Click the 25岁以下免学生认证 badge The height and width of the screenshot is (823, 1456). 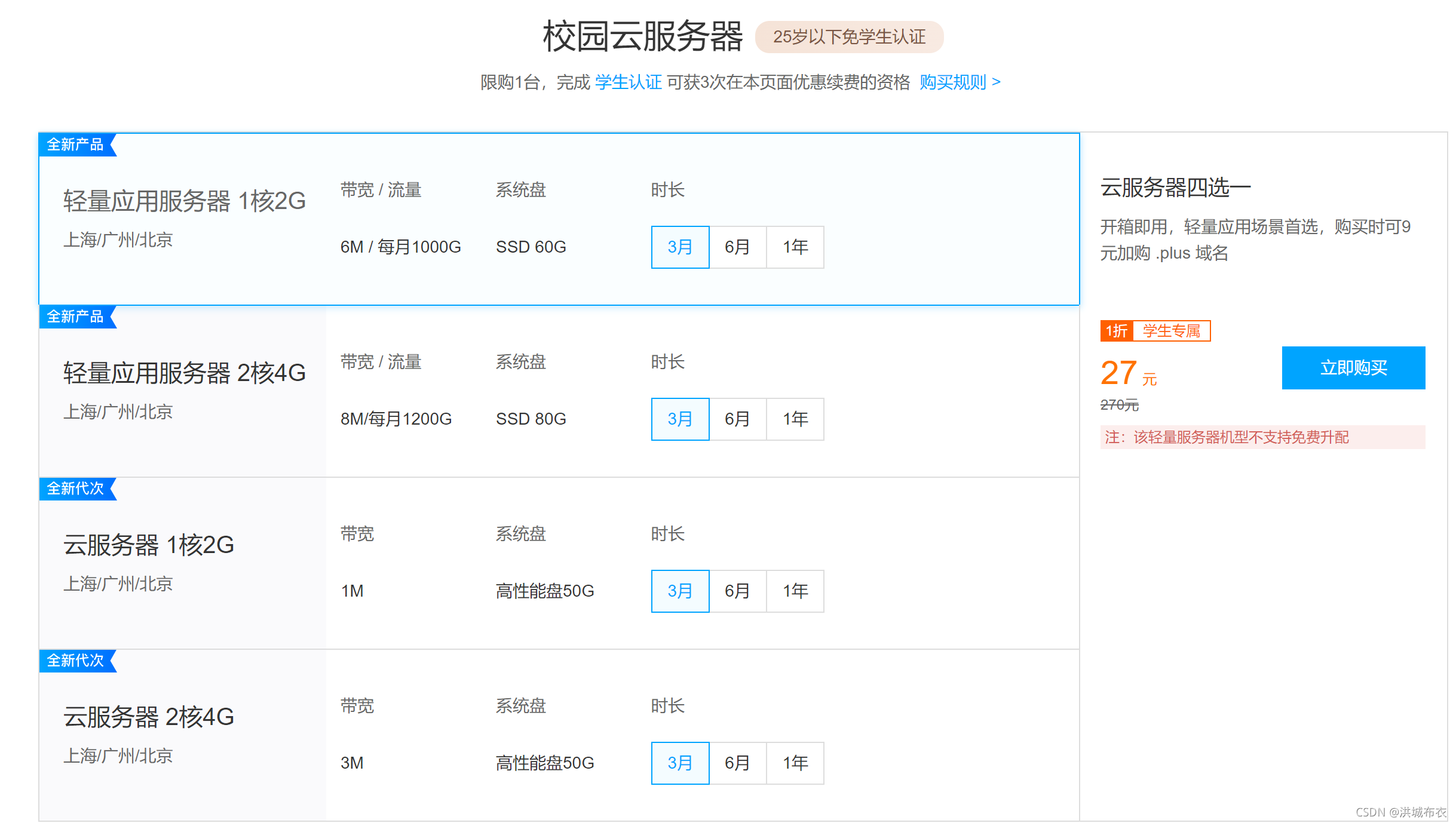tap(849, 37)
